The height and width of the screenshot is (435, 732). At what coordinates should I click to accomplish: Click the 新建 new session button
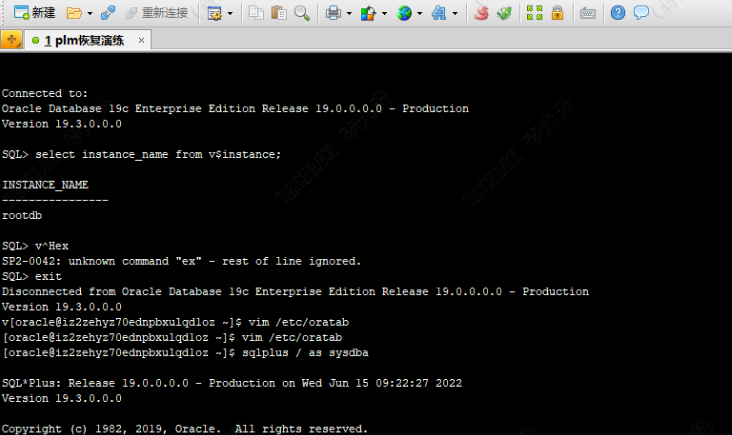35,13
